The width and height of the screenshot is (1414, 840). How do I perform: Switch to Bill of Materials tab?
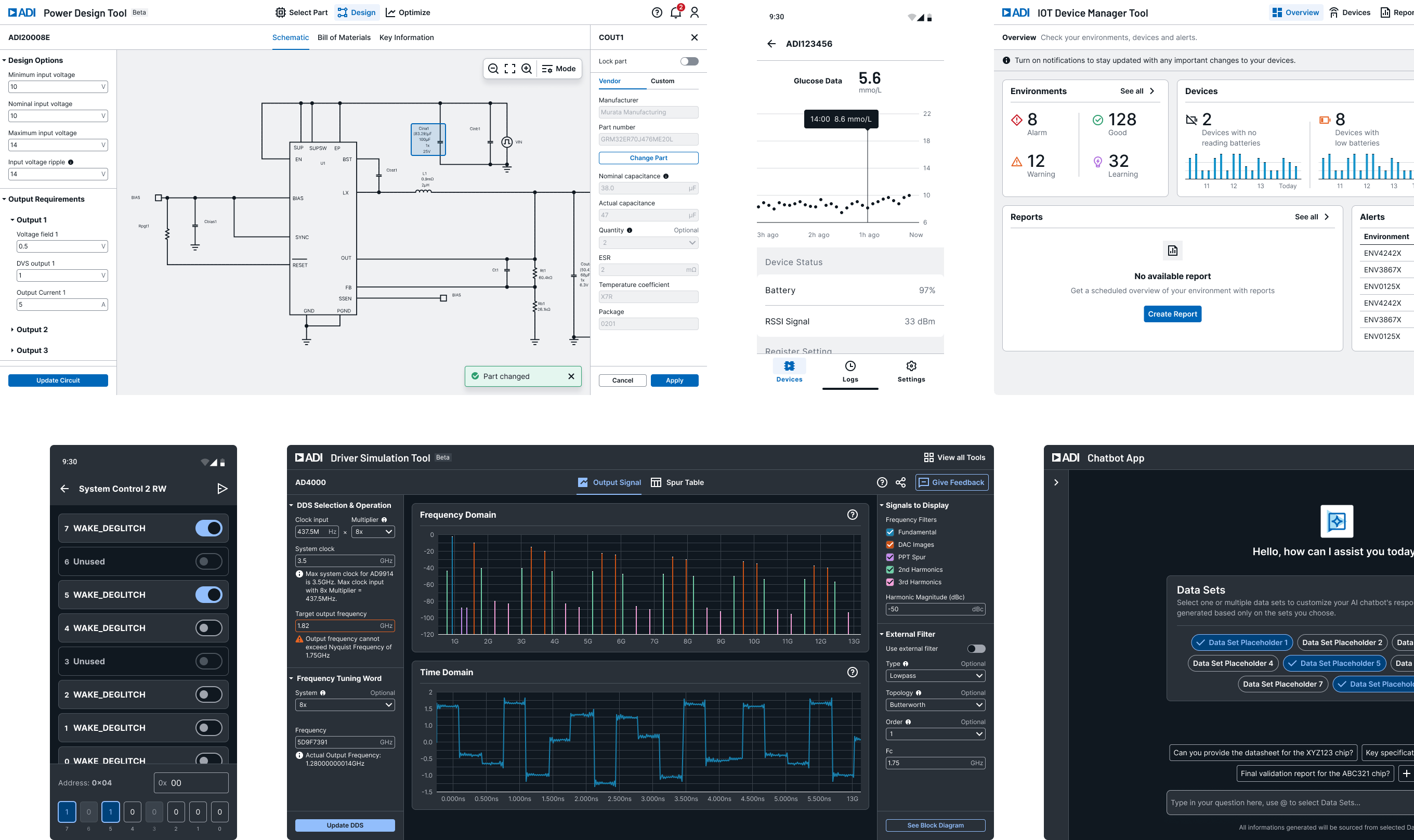344,37
